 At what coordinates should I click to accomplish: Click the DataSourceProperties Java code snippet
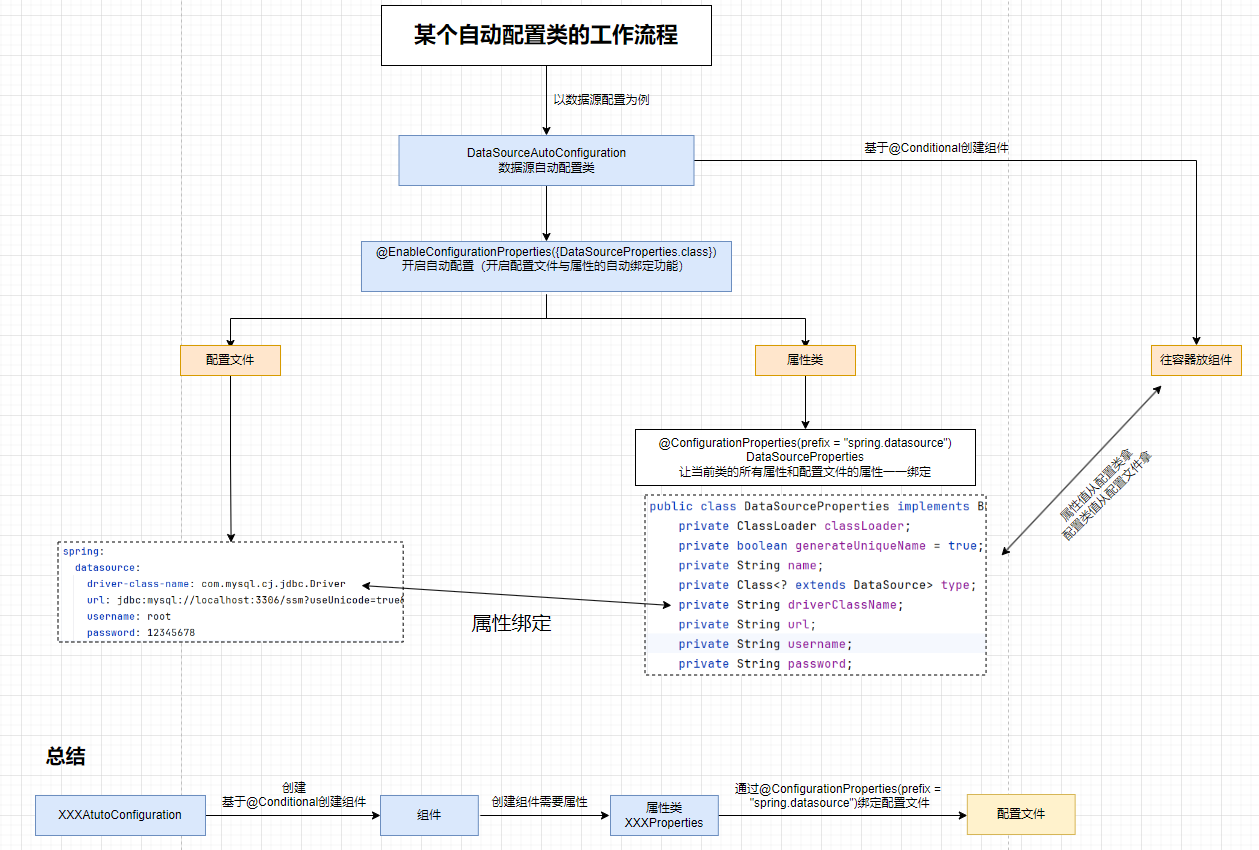coord(815,585)
